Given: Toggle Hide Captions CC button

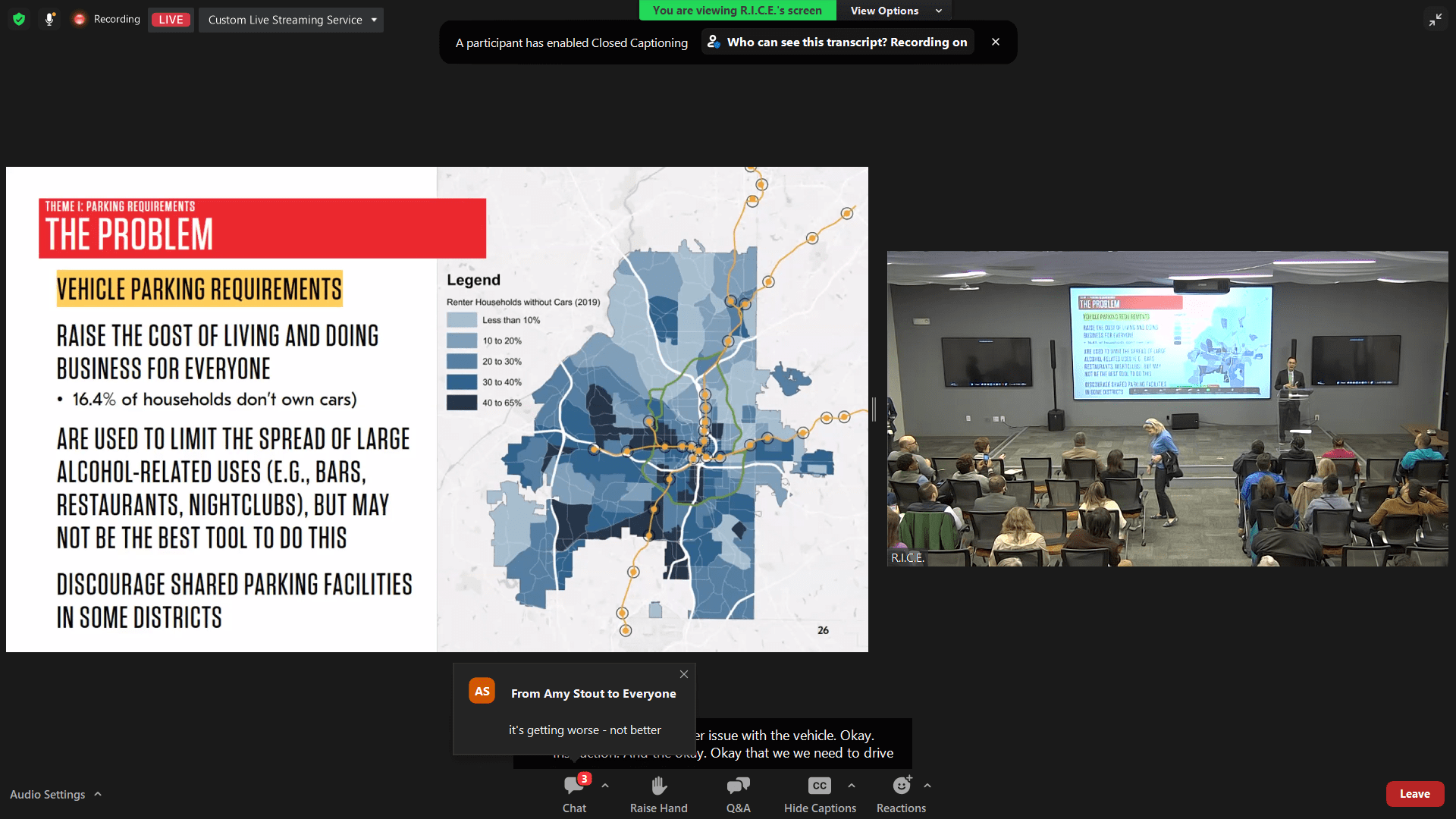Looking at the screenshot, I should pyautogui.click(x=819, y=786).
